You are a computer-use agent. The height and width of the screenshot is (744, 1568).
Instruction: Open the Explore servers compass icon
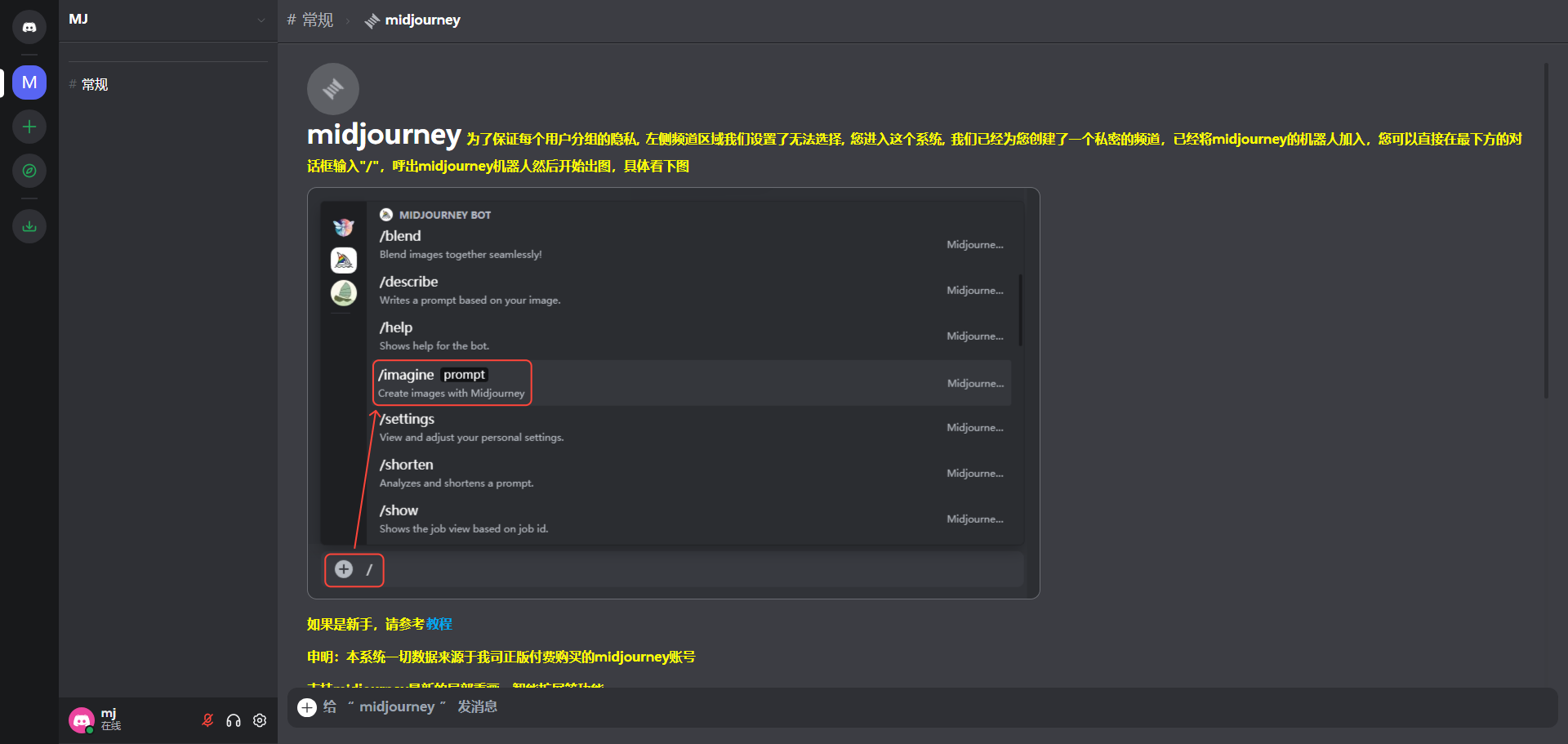pyautogui.click(x=29, y=171)
